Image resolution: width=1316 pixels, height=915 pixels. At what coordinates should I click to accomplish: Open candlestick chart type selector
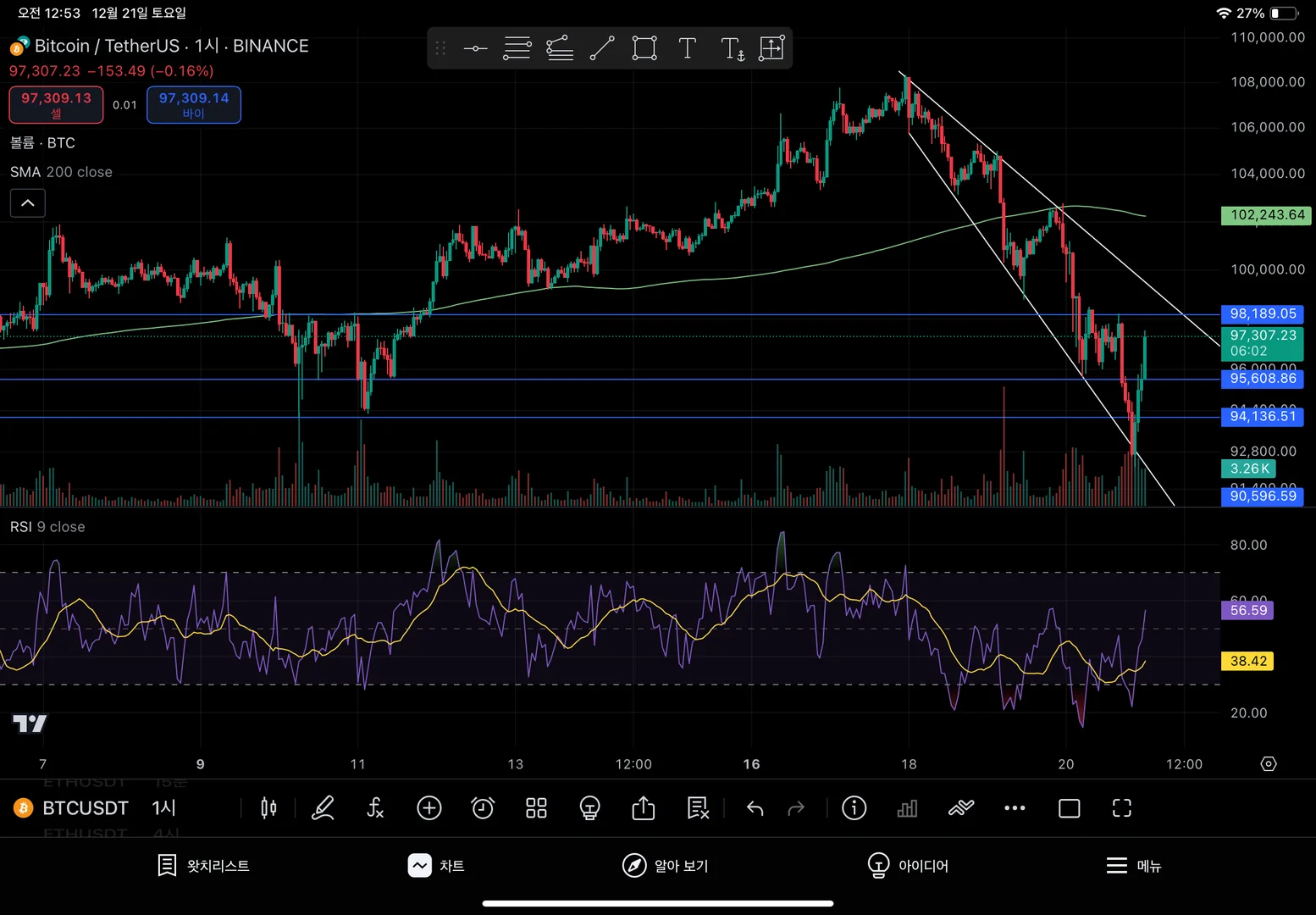(268, 808)
